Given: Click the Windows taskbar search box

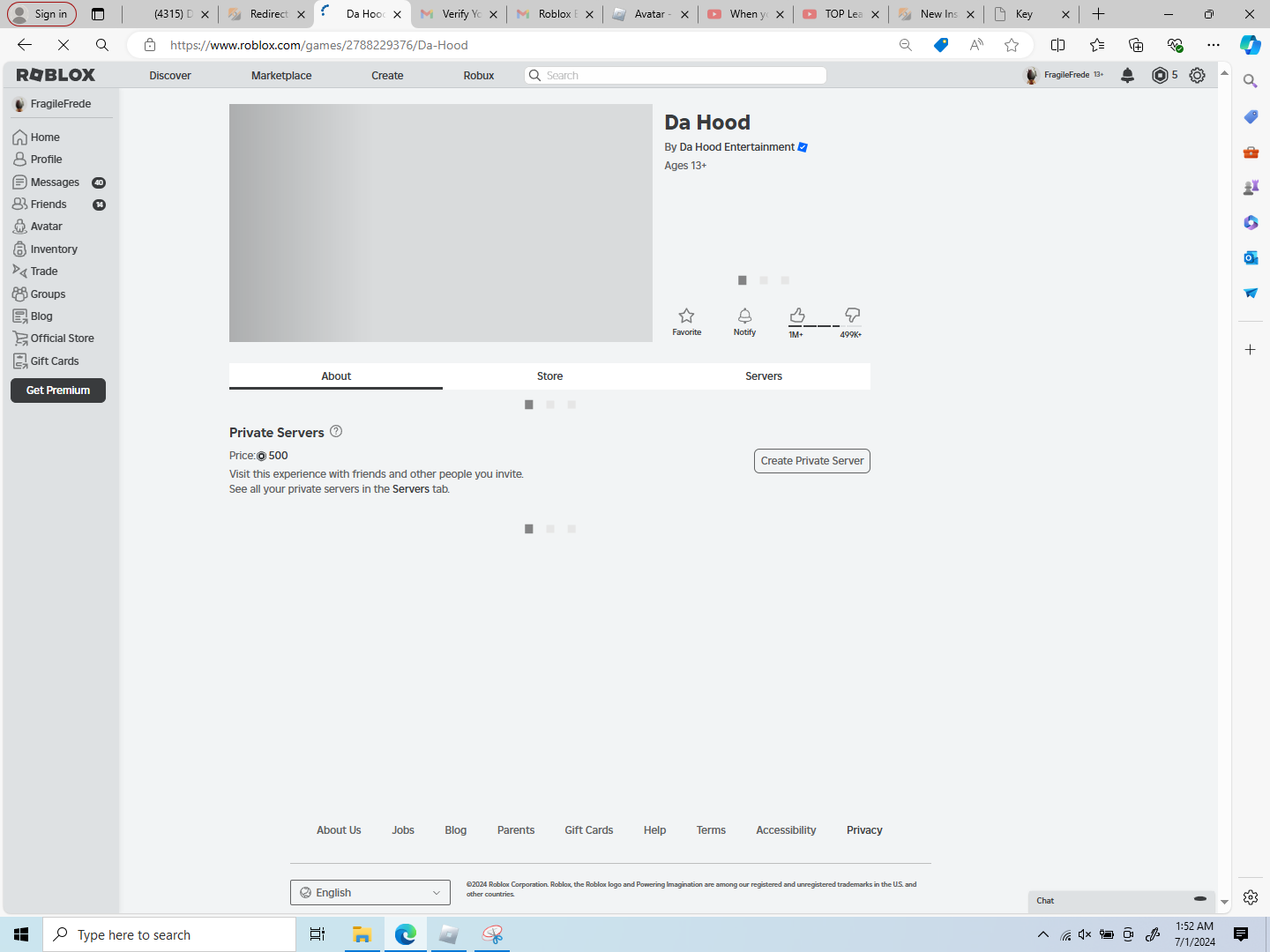Looking at the screenshot, I should (169, 934).
